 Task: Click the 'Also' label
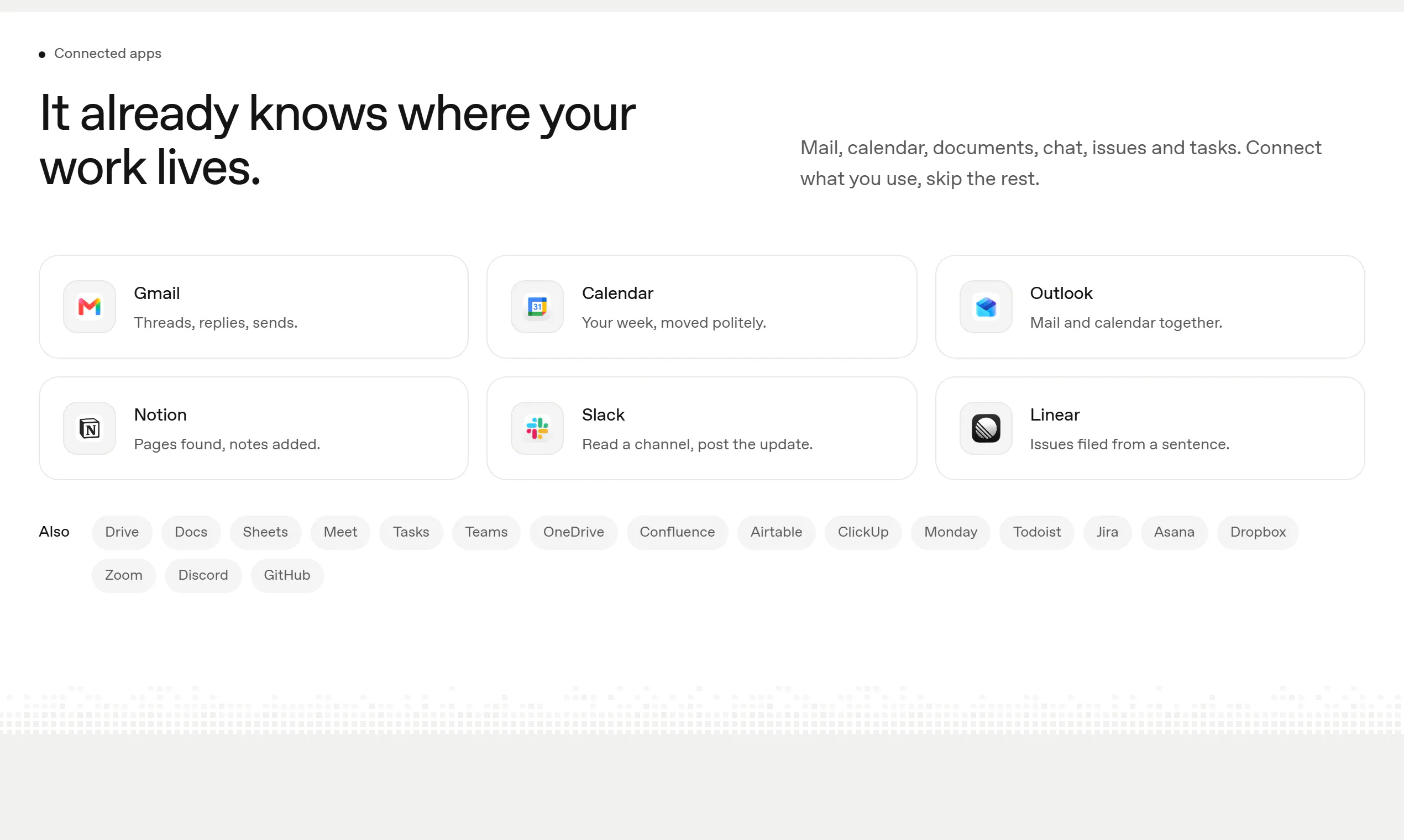coord(54,532)
